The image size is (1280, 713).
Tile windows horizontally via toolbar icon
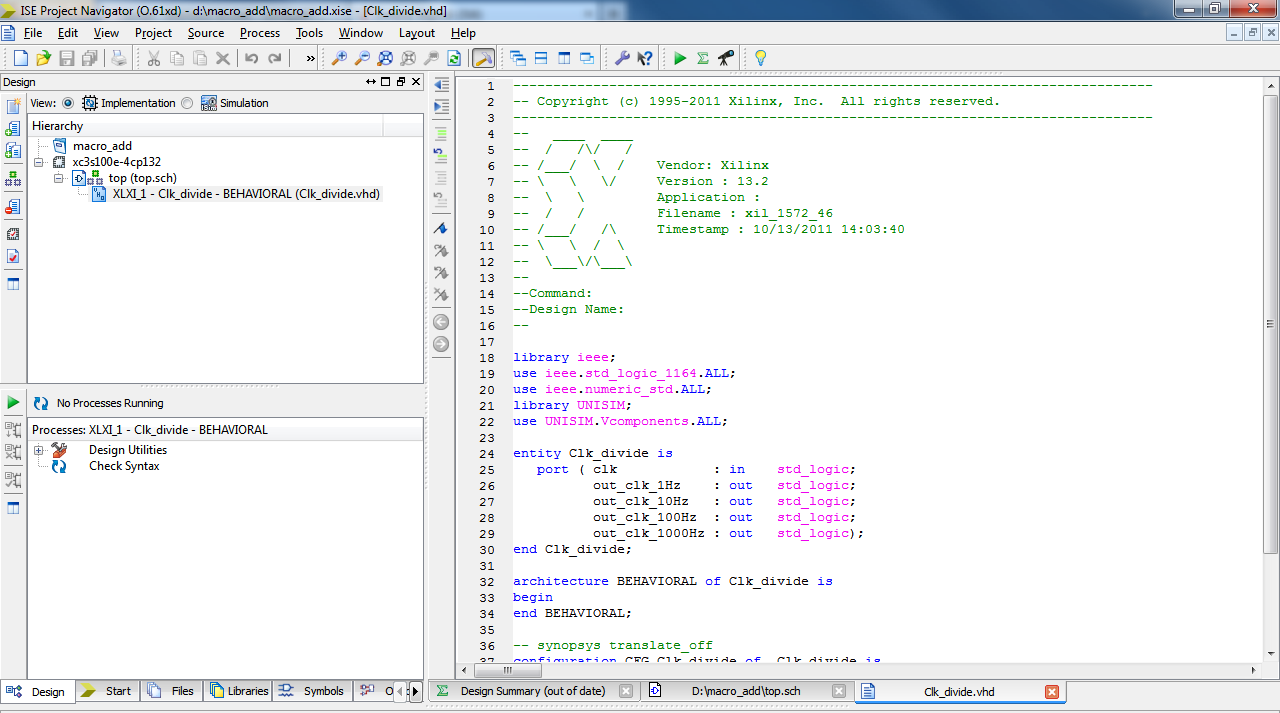point(541,58)
